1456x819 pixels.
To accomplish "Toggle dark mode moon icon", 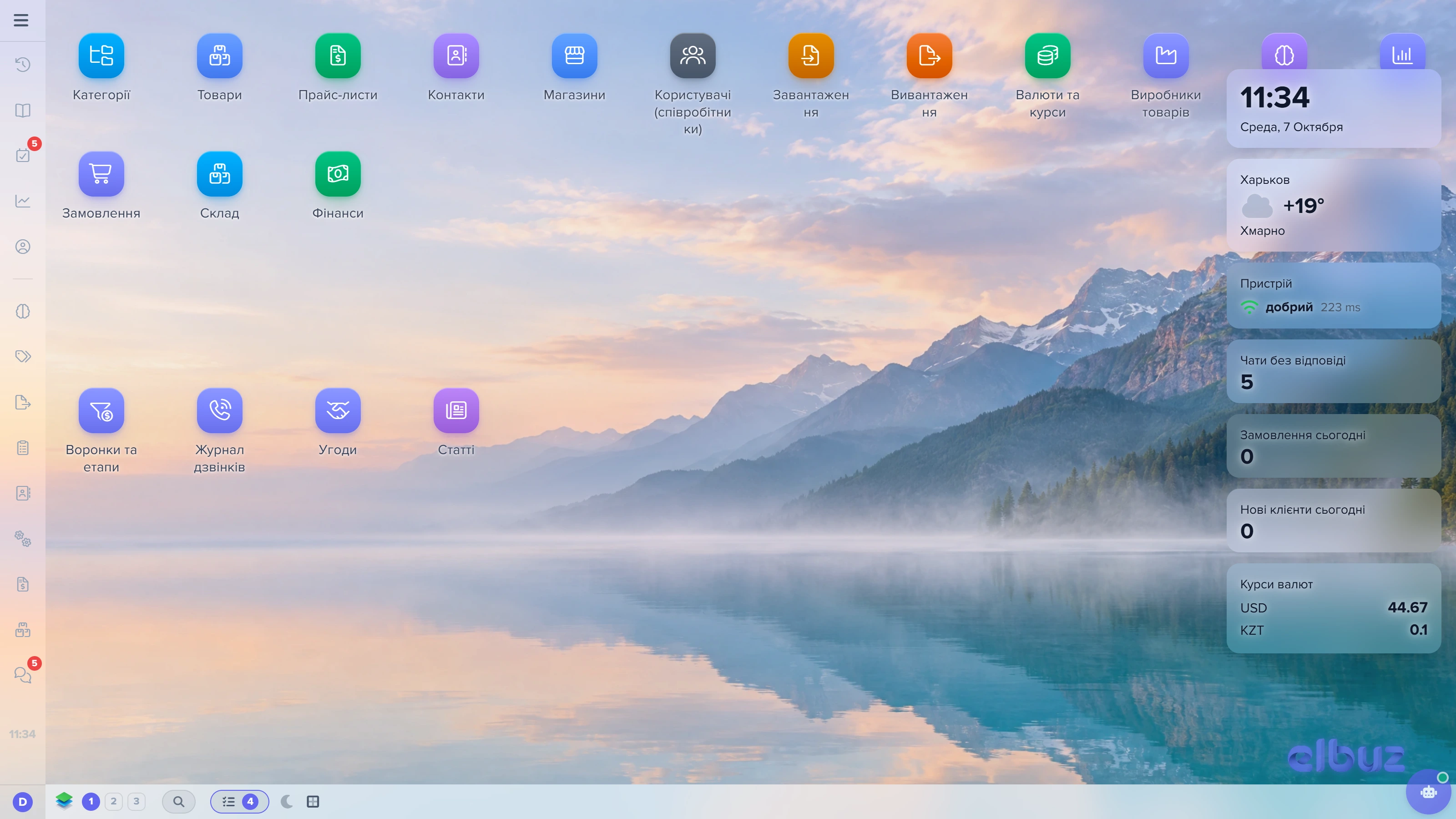I will [287, 801].
